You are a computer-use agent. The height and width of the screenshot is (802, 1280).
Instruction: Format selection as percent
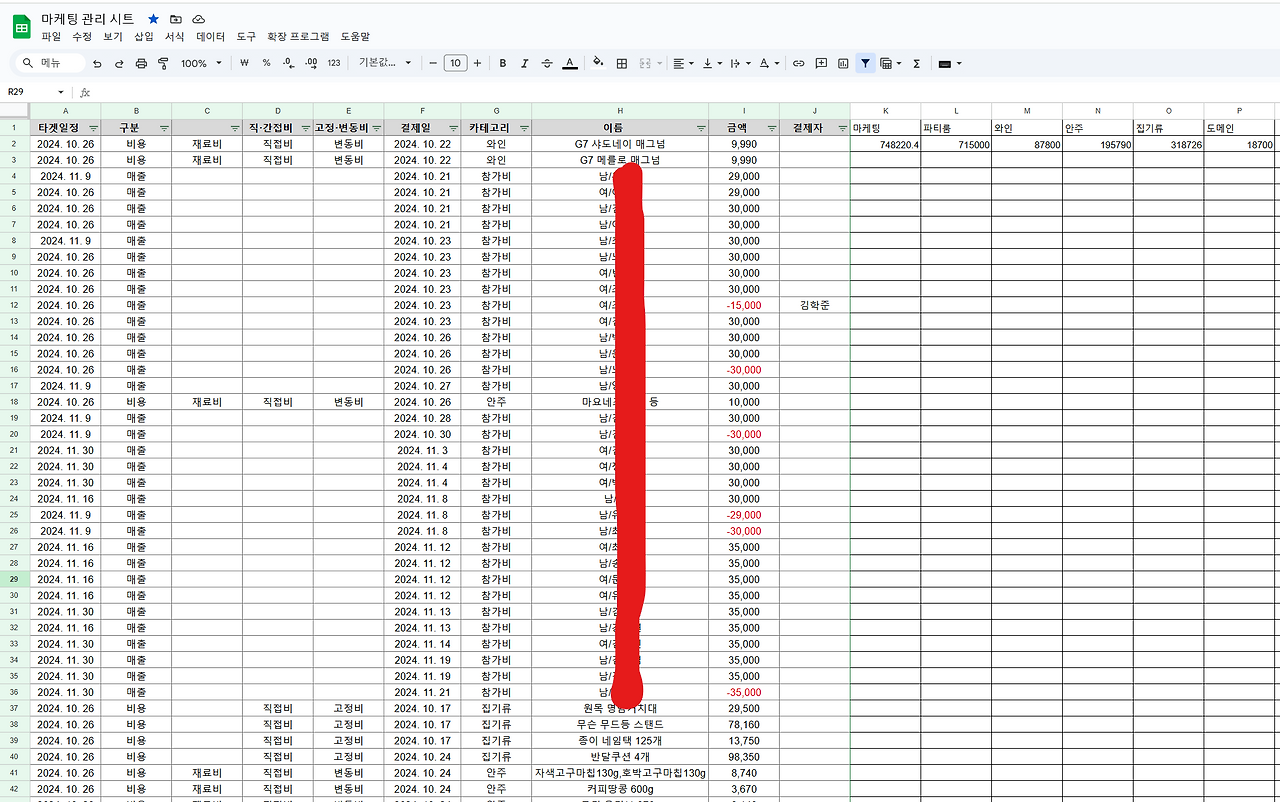(x=266, y=63)
